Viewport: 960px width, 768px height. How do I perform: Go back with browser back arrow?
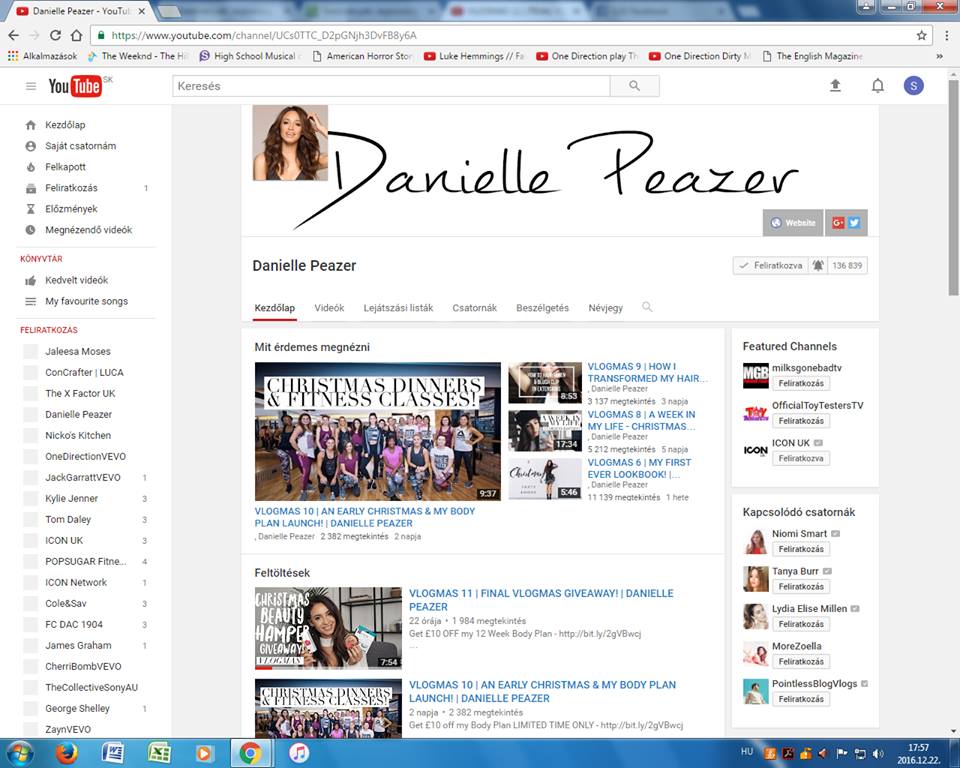14,35
